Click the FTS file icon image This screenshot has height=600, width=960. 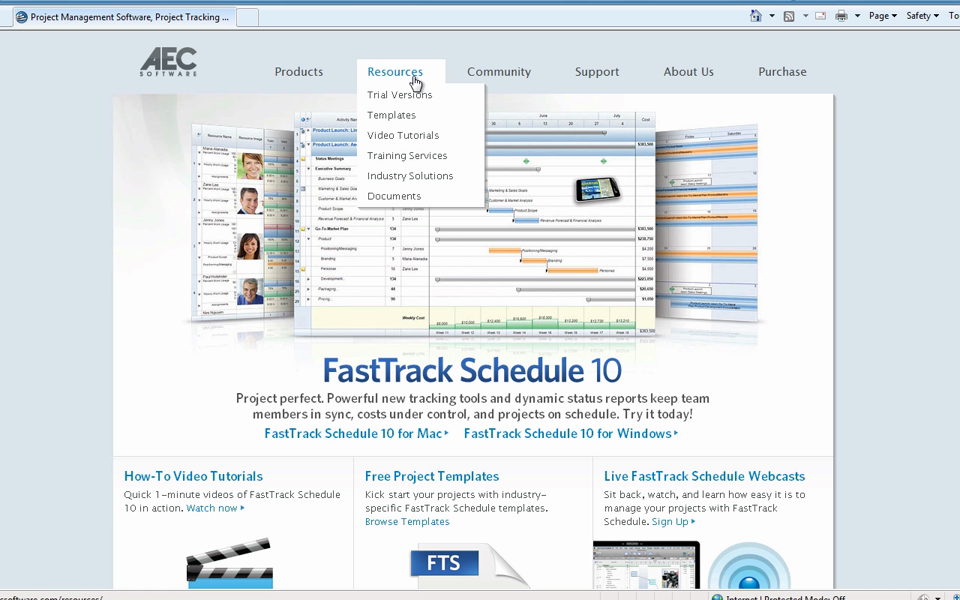tap(468, 566)
